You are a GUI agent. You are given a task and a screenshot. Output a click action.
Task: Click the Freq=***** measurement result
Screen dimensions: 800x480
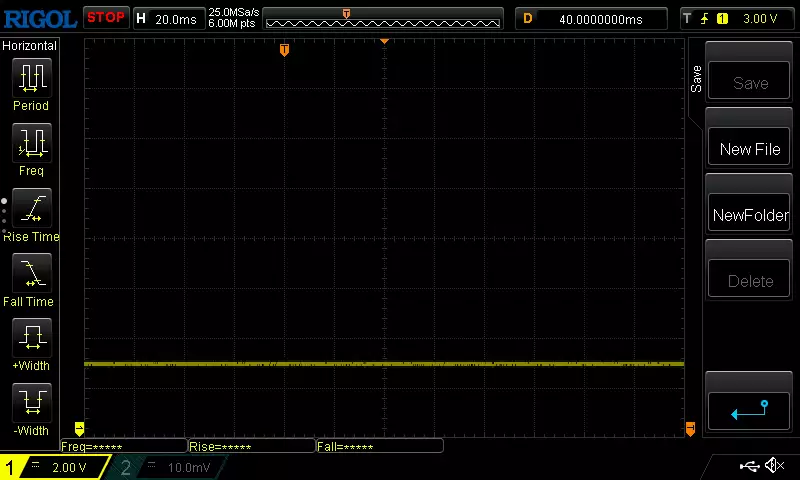[x=123, y=446]
